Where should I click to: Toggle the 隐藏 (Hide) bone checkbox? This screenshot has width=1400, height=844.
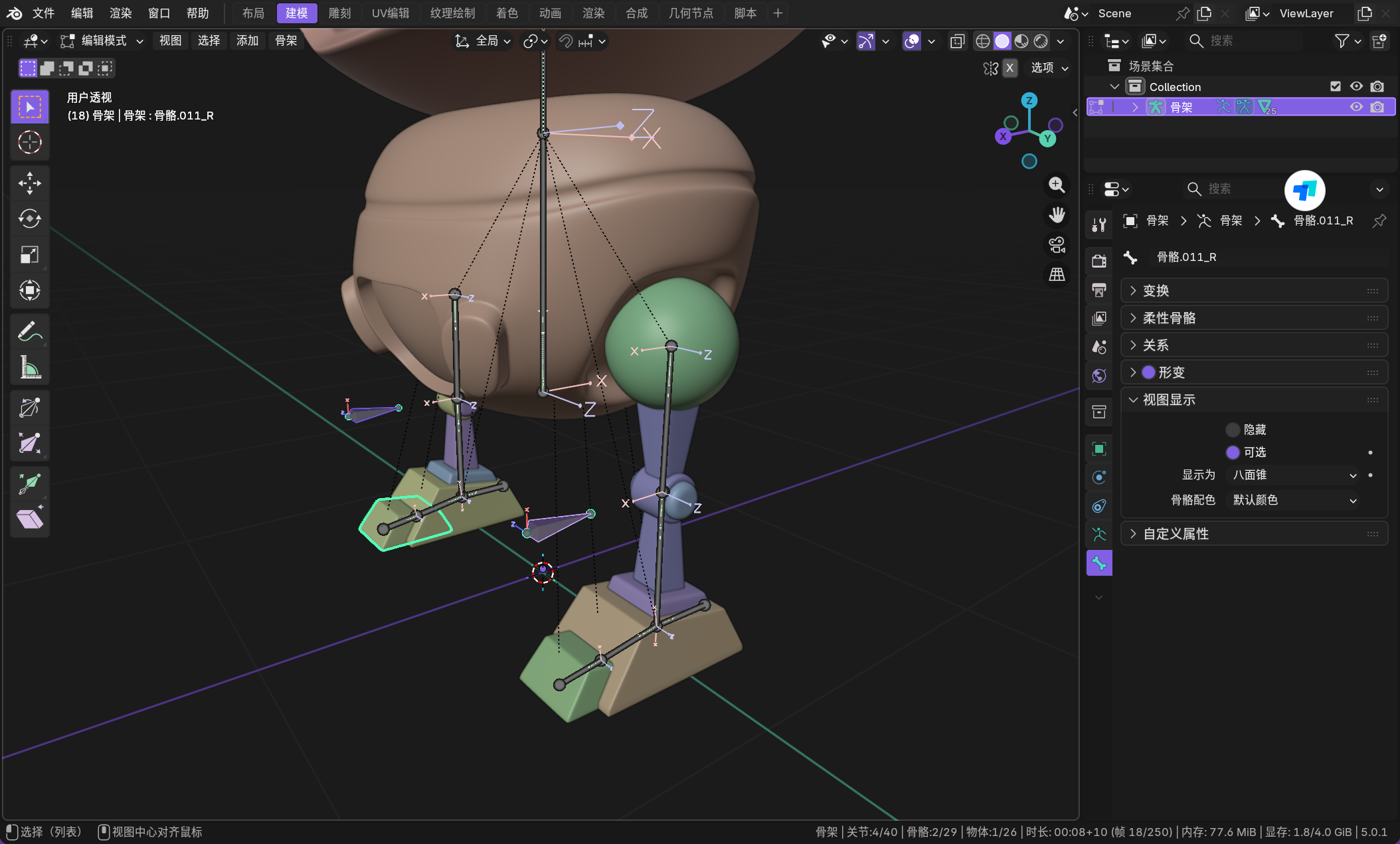[x=1233, y=430]
